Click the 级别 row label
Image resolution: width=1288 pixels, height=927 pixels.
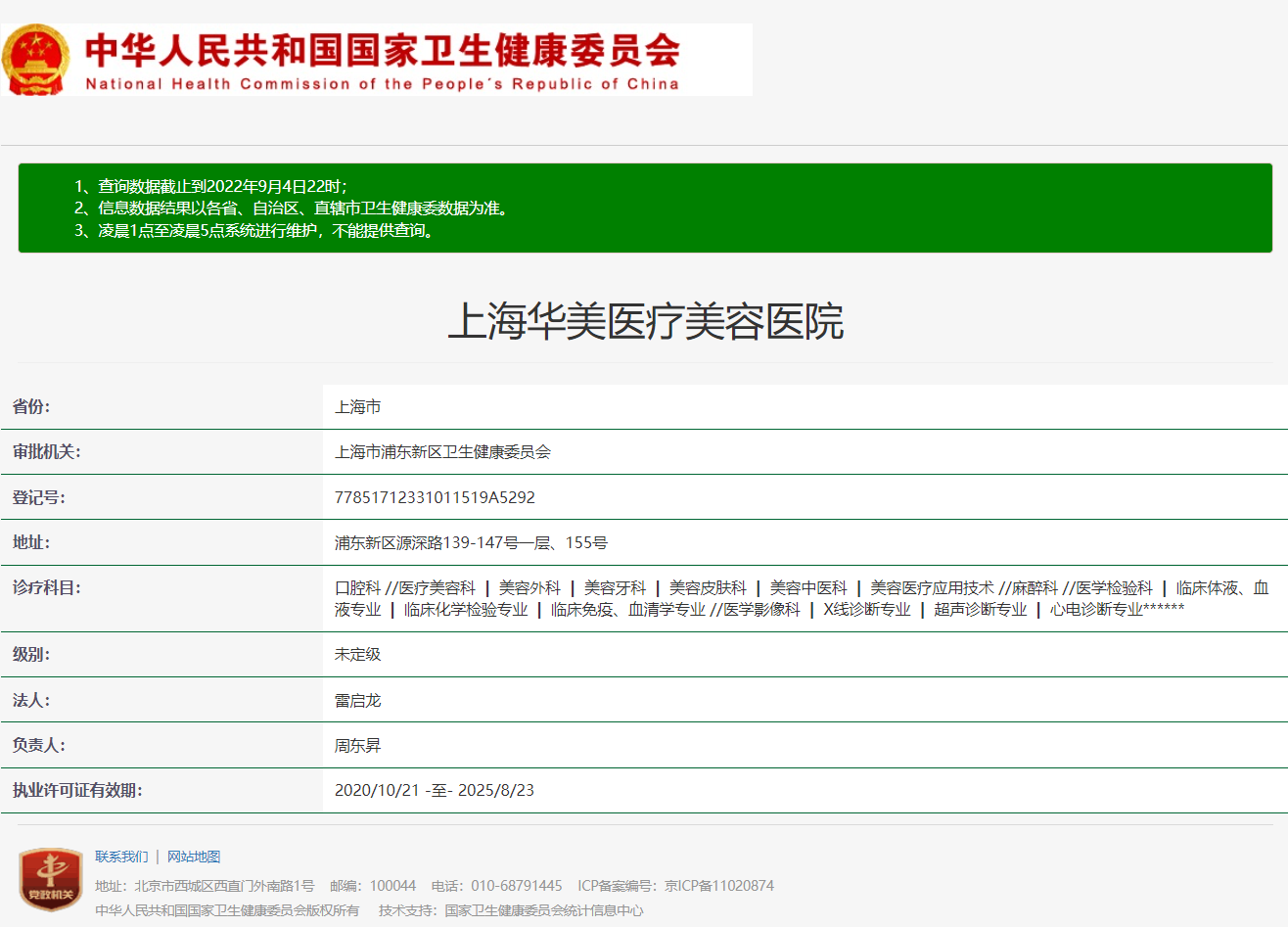[x=31, y=654]
